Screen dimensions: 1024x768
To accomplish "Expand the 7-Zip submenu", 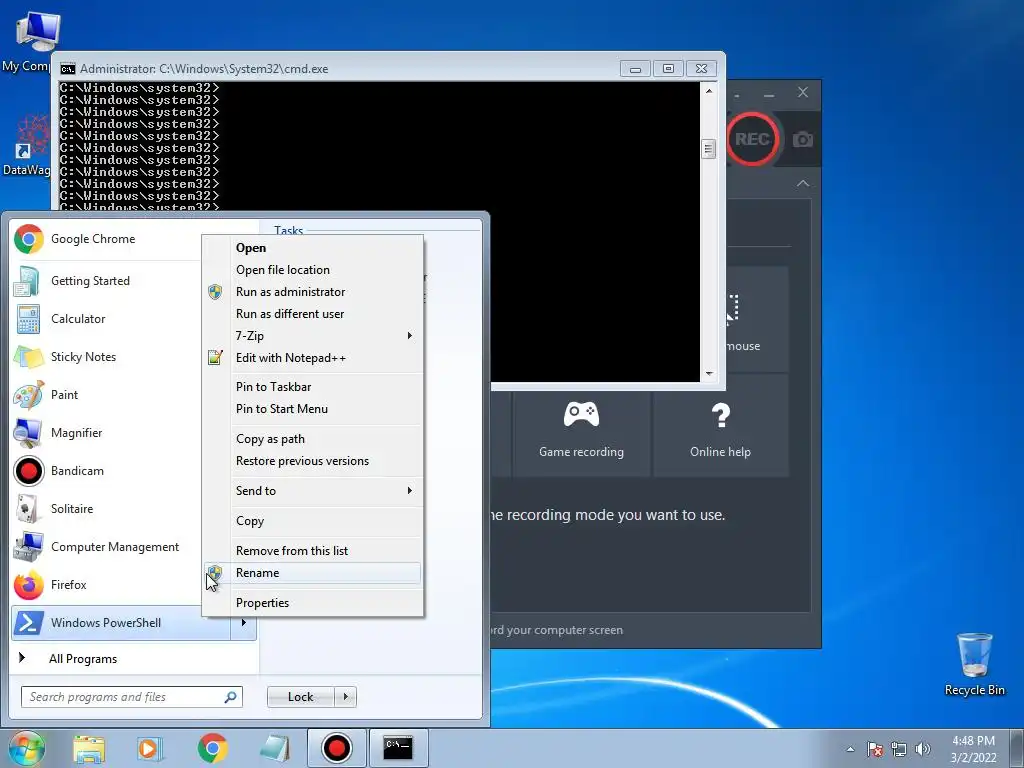I will (312, 336).
